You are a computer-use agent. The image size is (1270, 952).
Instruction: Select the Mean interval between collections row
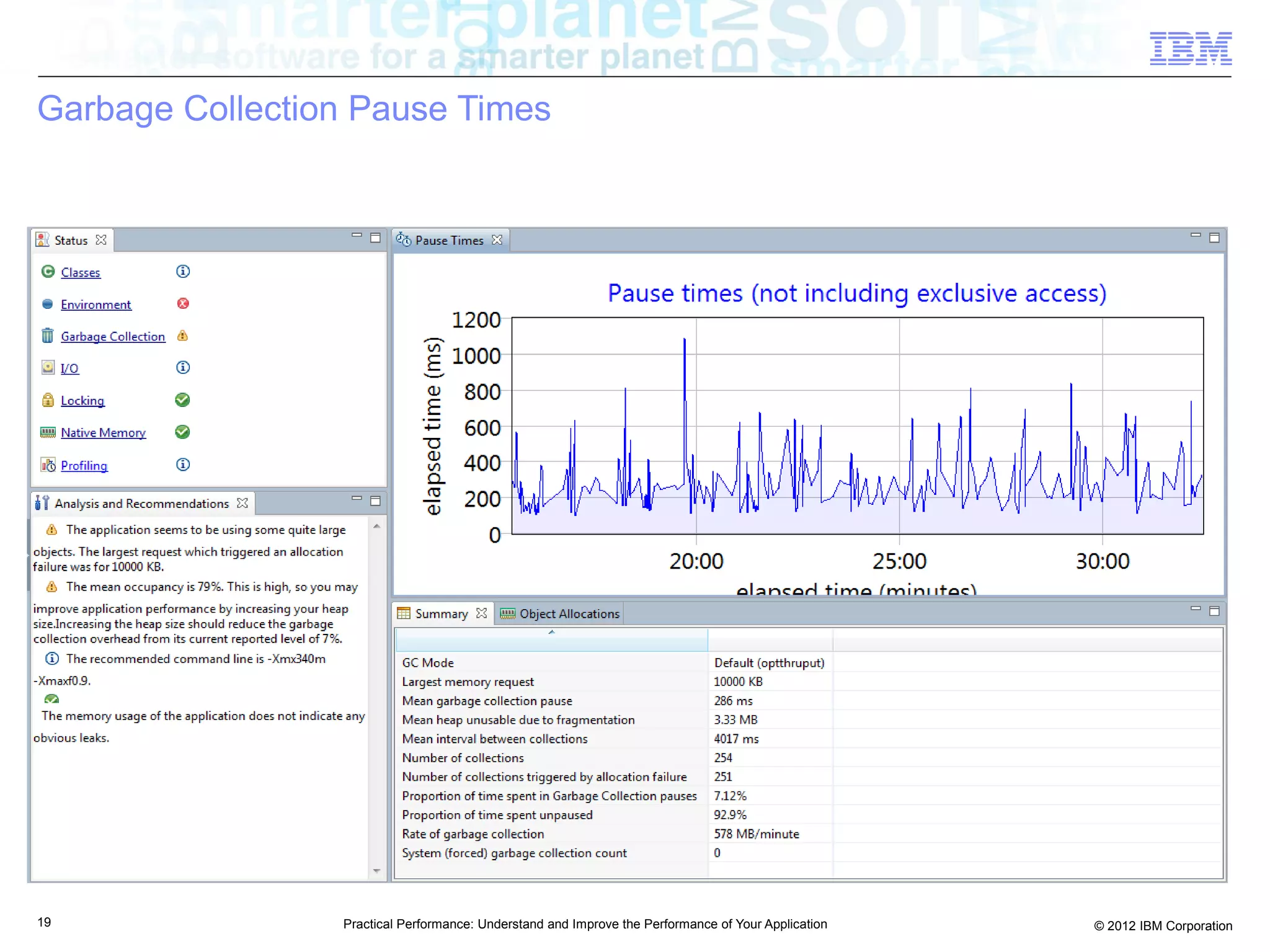click(809, 739)
